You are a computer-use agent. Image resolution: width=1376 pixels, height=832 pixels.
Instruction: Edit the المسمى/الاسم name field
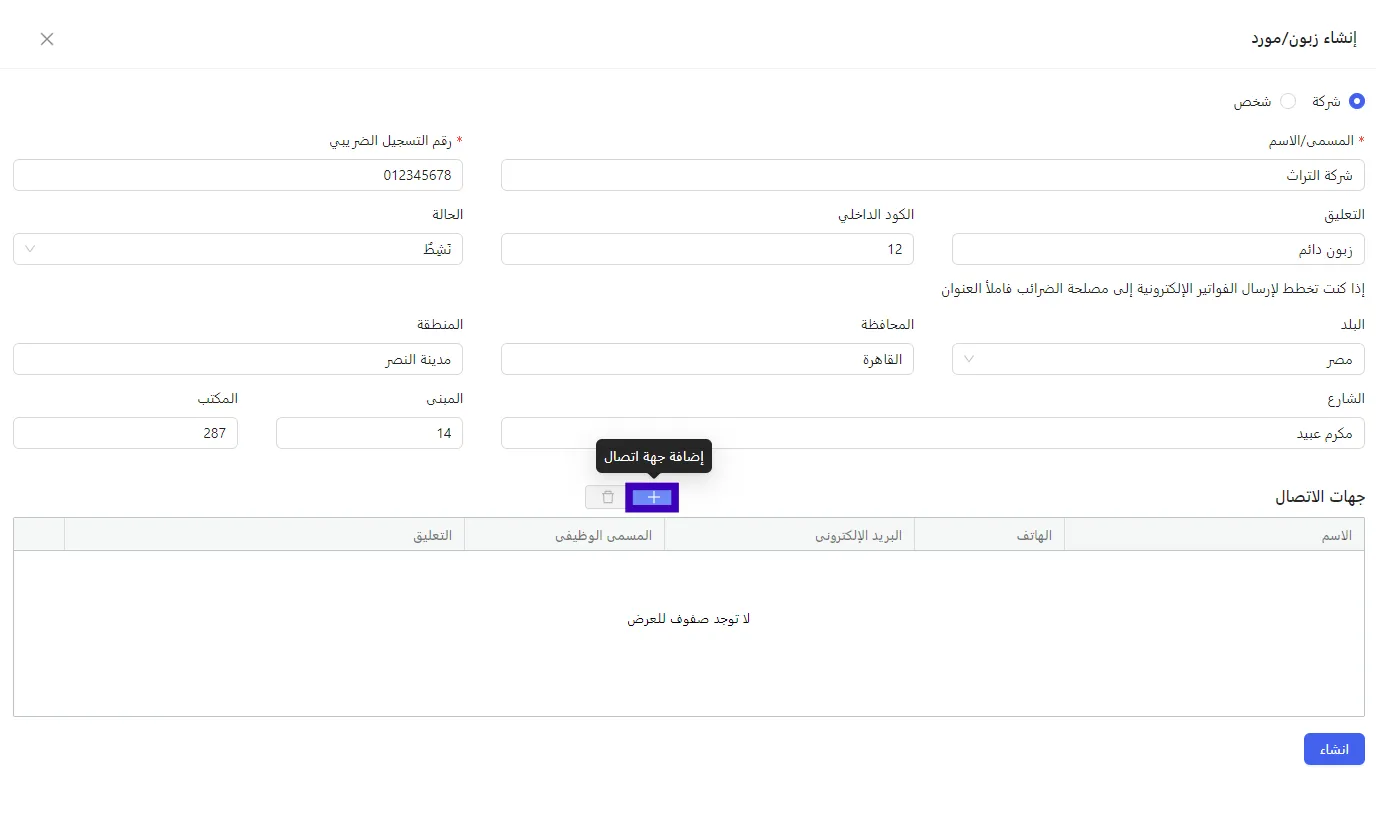[932, 175]
